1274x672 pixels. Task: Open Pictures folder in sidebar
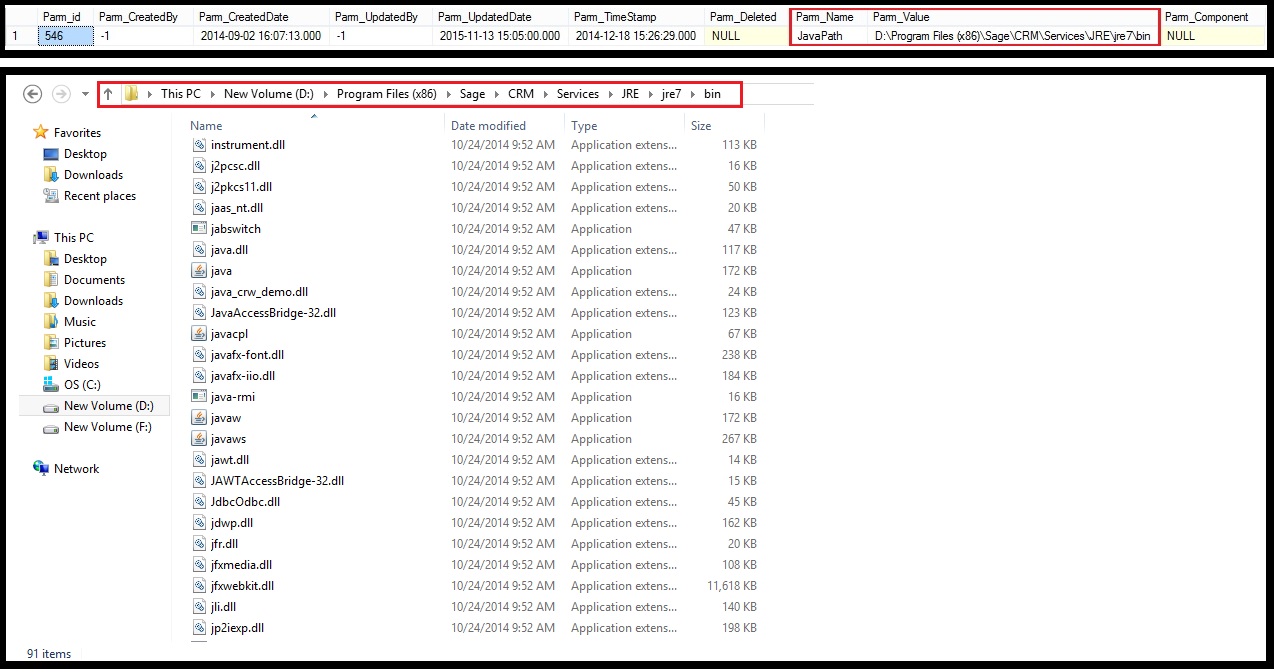[85, 343]
